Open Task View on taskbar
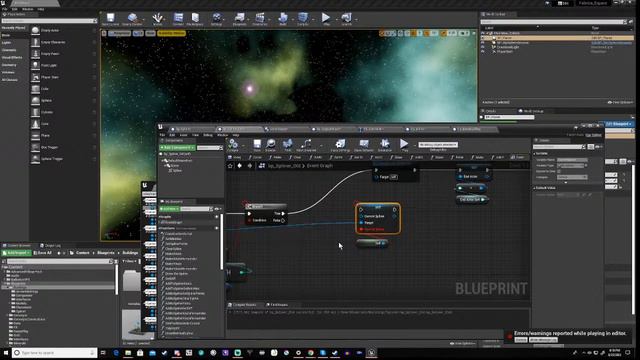 point(103,353)
